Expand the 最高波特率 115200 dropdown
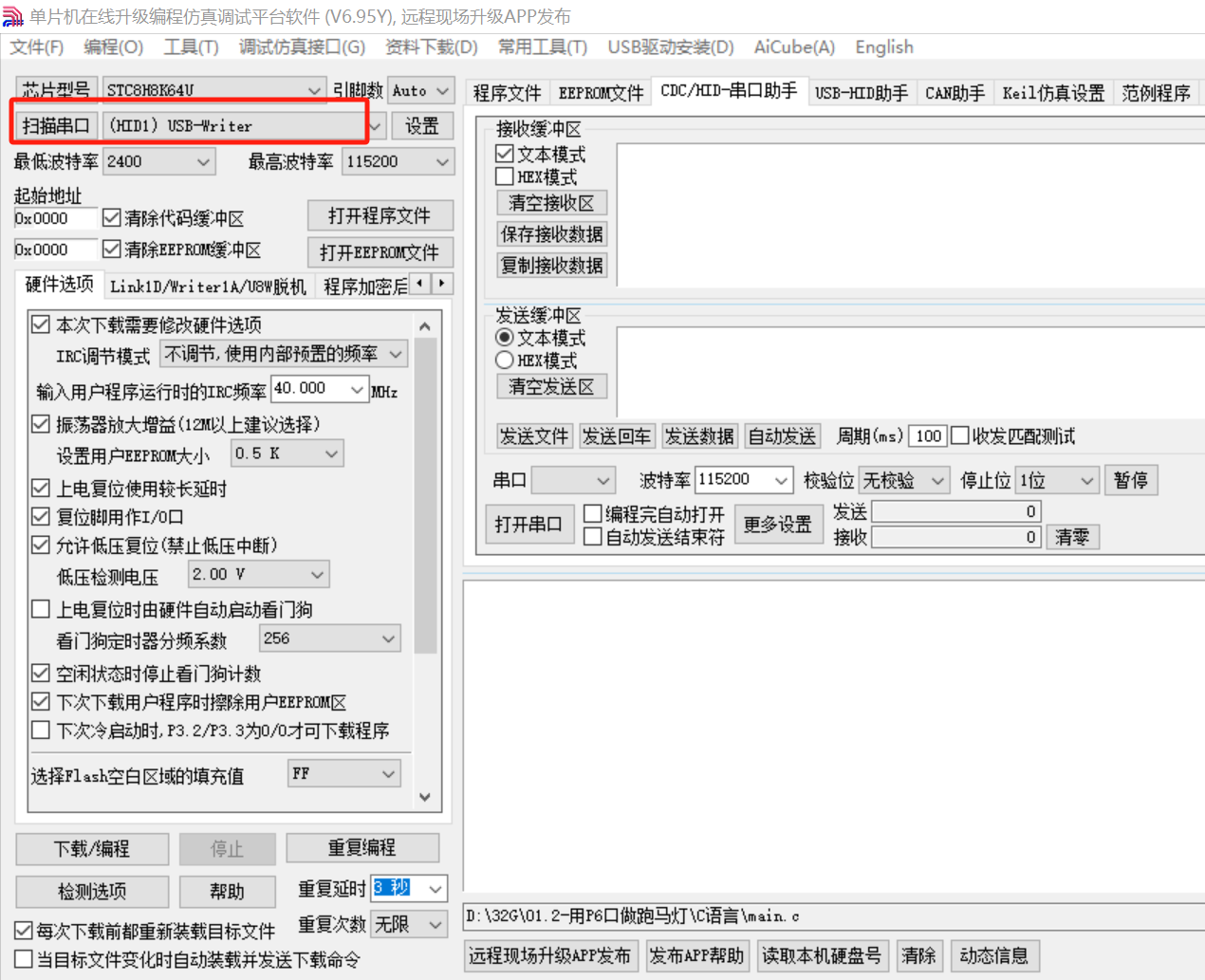1205x980 pixels. click(443, 161)
